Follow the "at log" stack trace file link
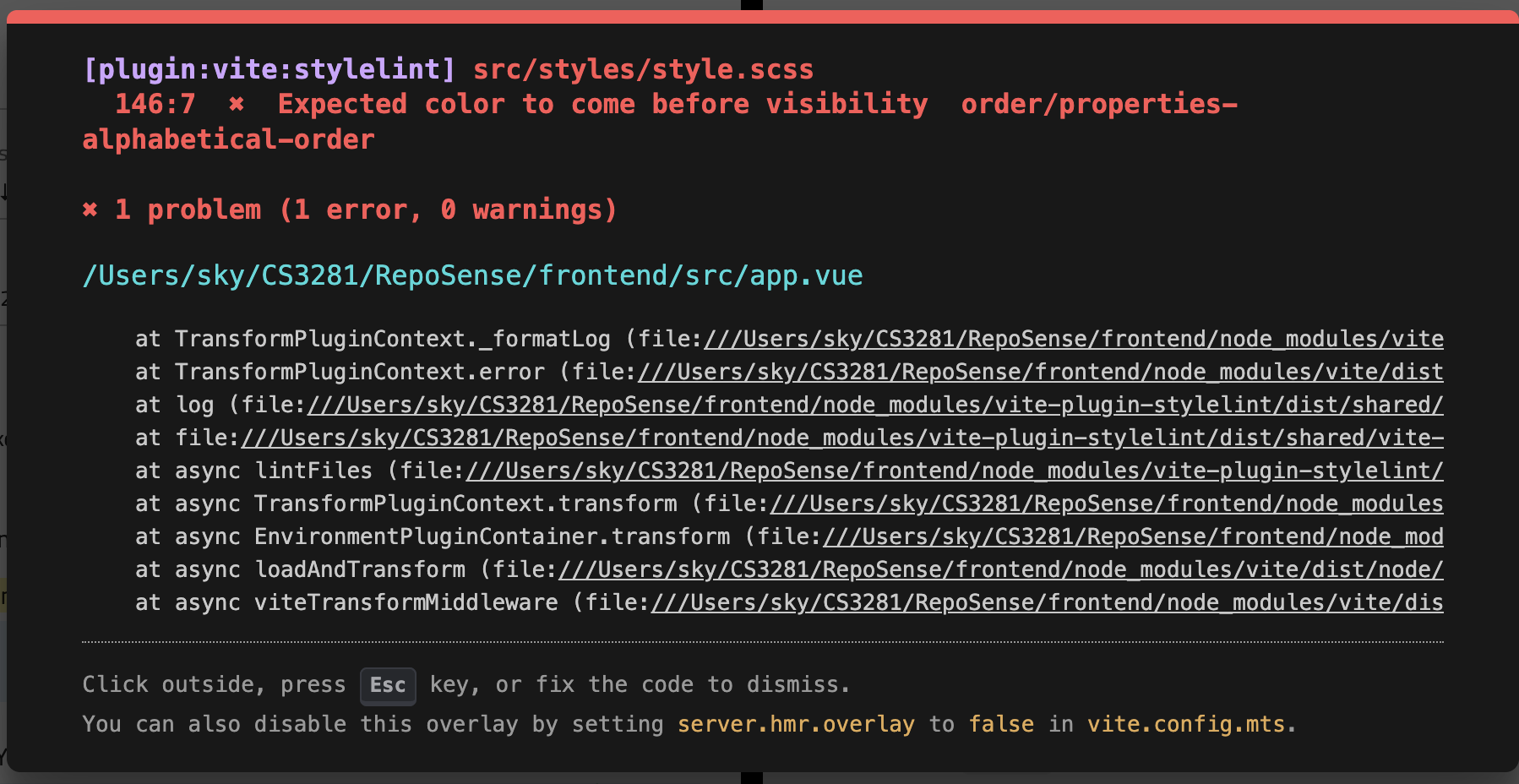Screen dimensions: 1519x784 [x=874, y=405]
